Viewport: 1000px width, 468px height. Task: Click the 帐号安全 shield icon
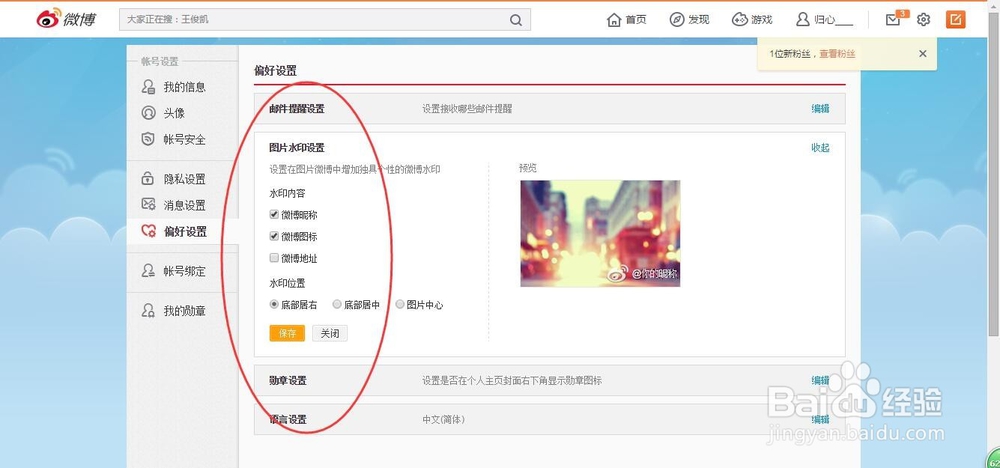[148, 139]
